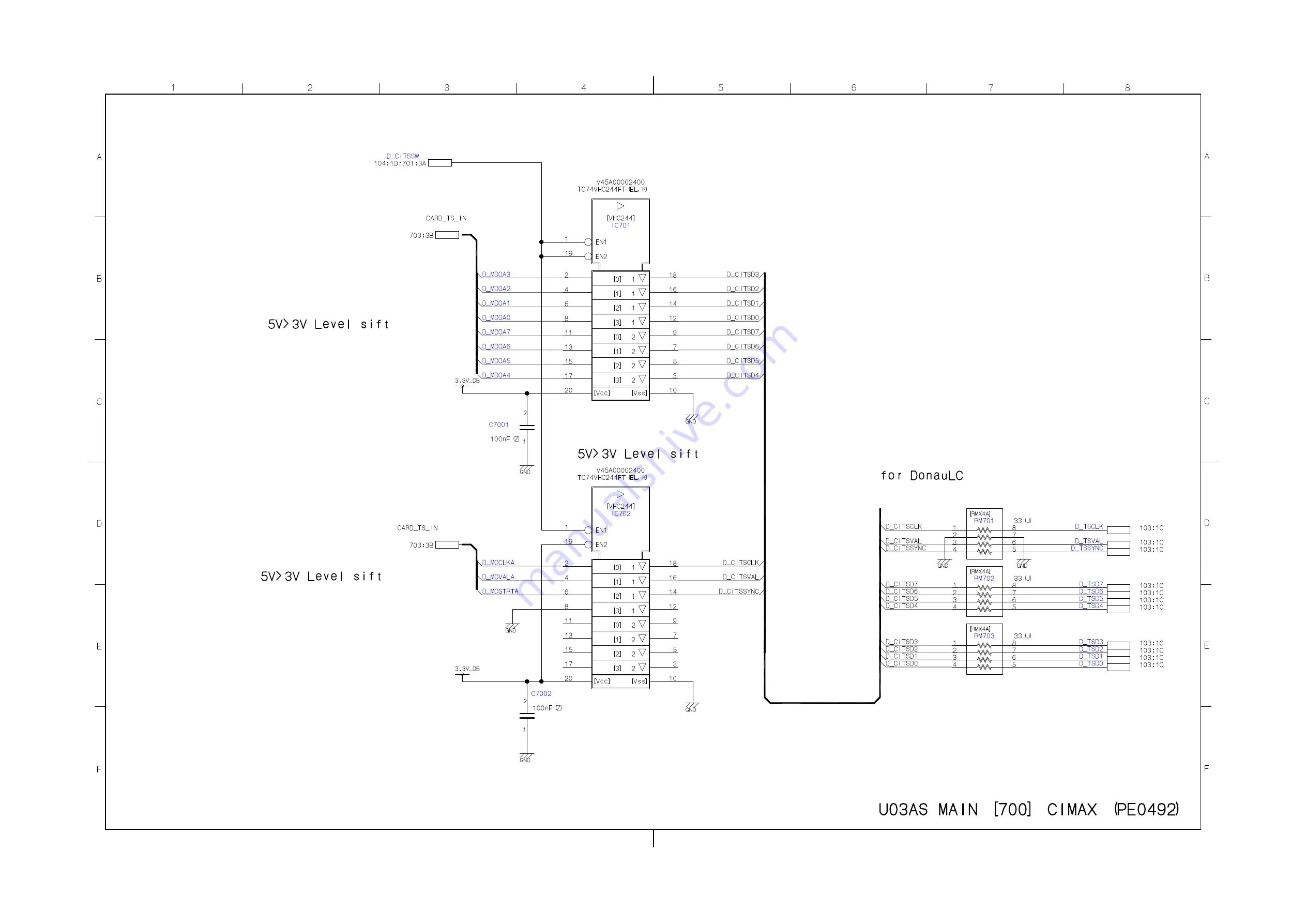
Task: Select the D_MOCLKA input net label
Action: (x=498, y=562)
